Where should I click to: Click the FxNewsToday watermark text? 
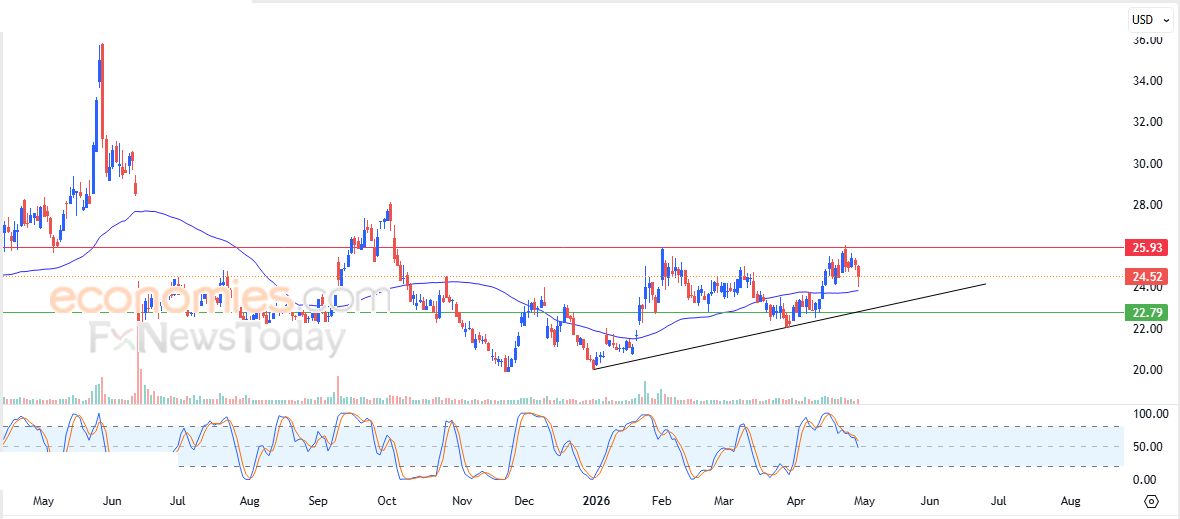pos(217,338)
